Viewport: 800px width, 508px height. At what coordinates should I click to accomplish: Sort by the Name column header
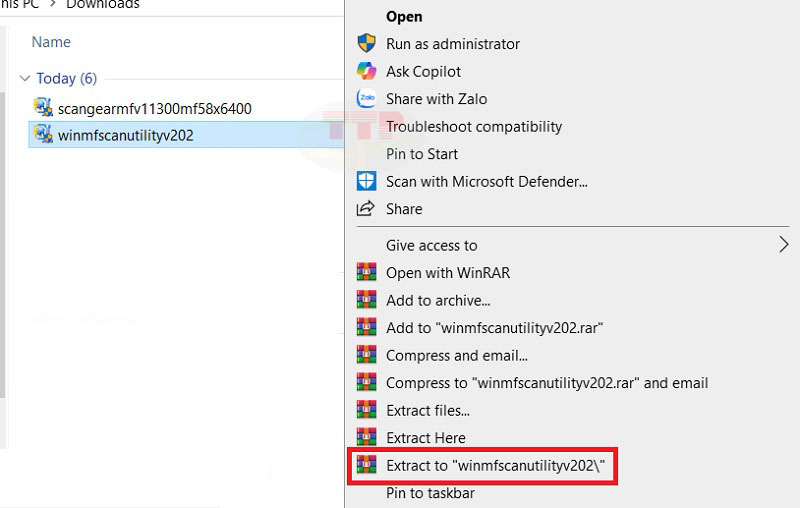point(51,42)
